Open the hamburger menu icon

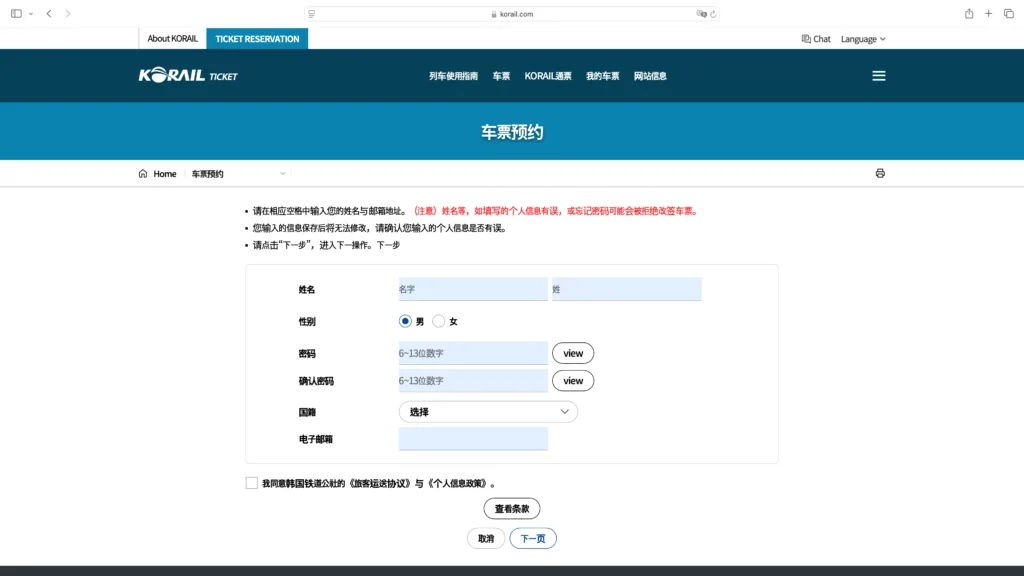click(879, 76)
